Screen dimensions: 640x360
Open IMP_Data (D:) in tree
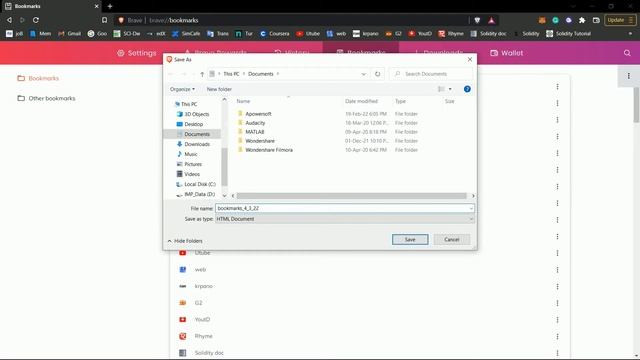[x=199, y=194]
